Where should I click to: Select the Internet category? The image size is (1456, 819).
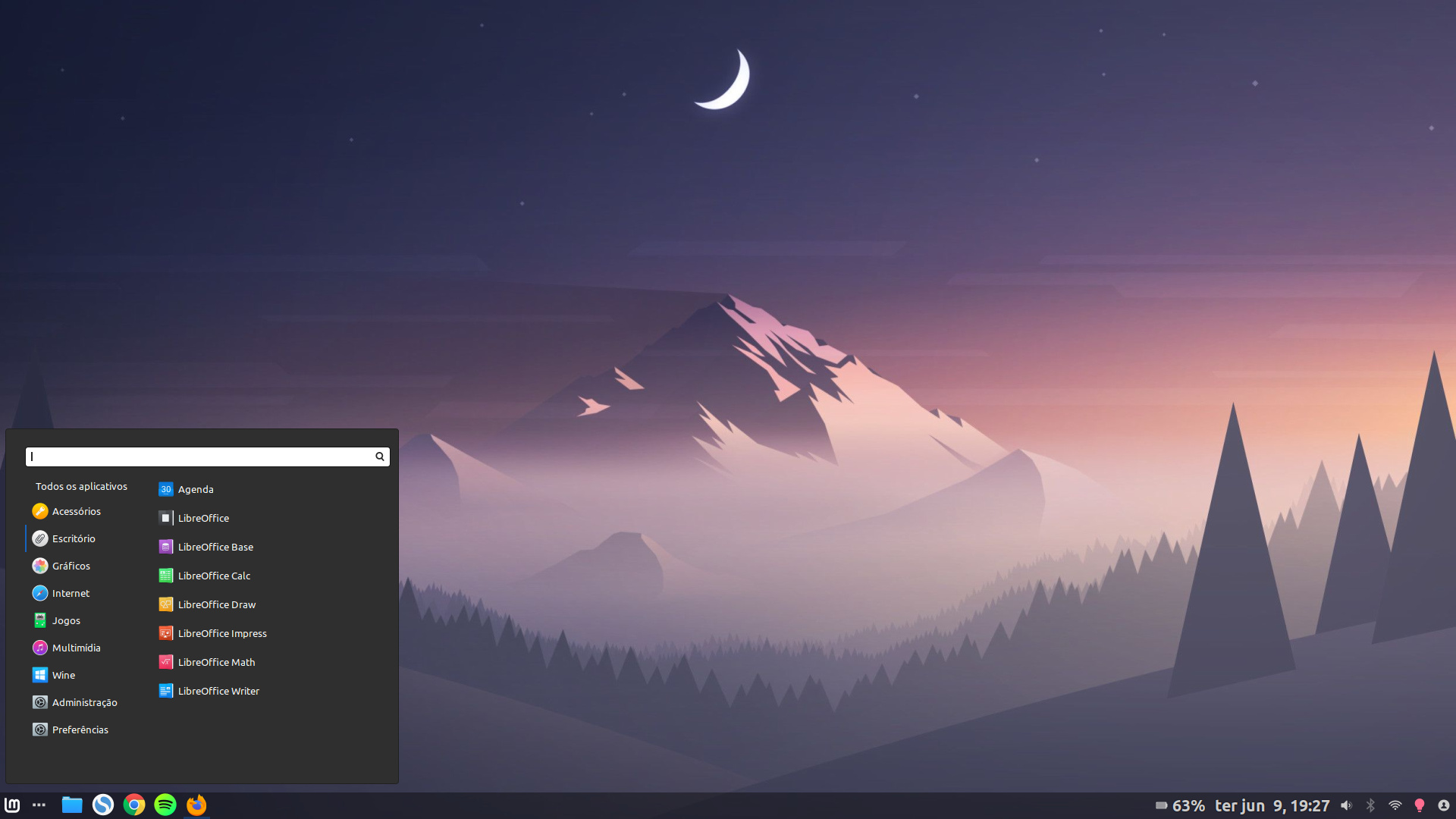point(71,593)
